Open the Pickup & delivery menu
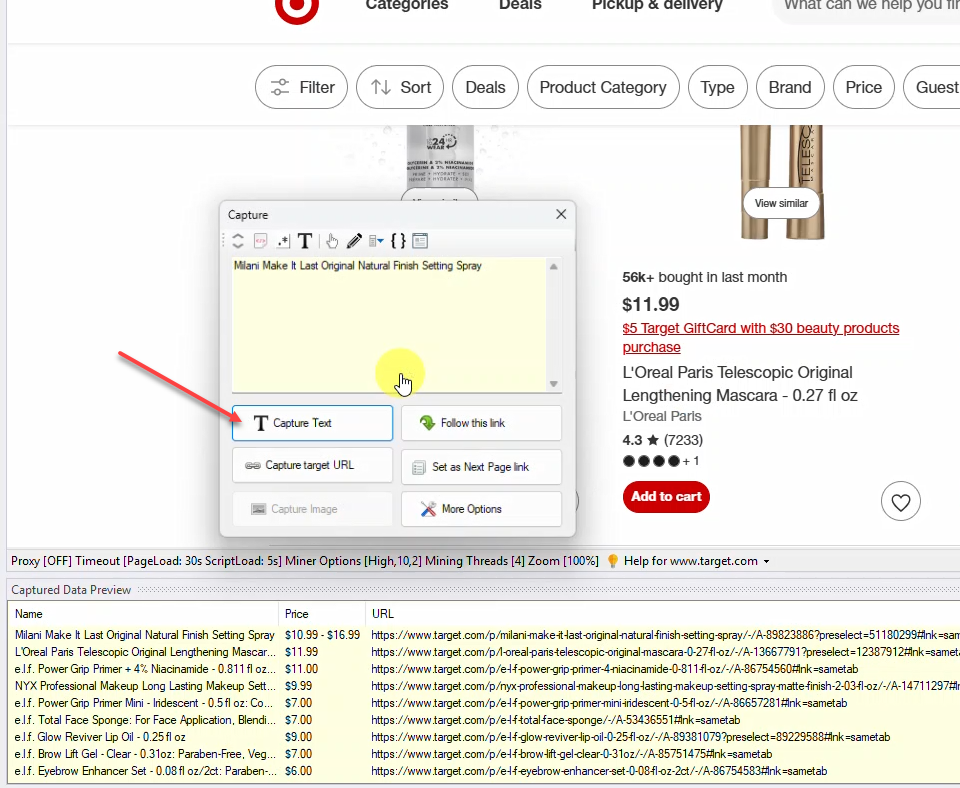 pos(657,5)
